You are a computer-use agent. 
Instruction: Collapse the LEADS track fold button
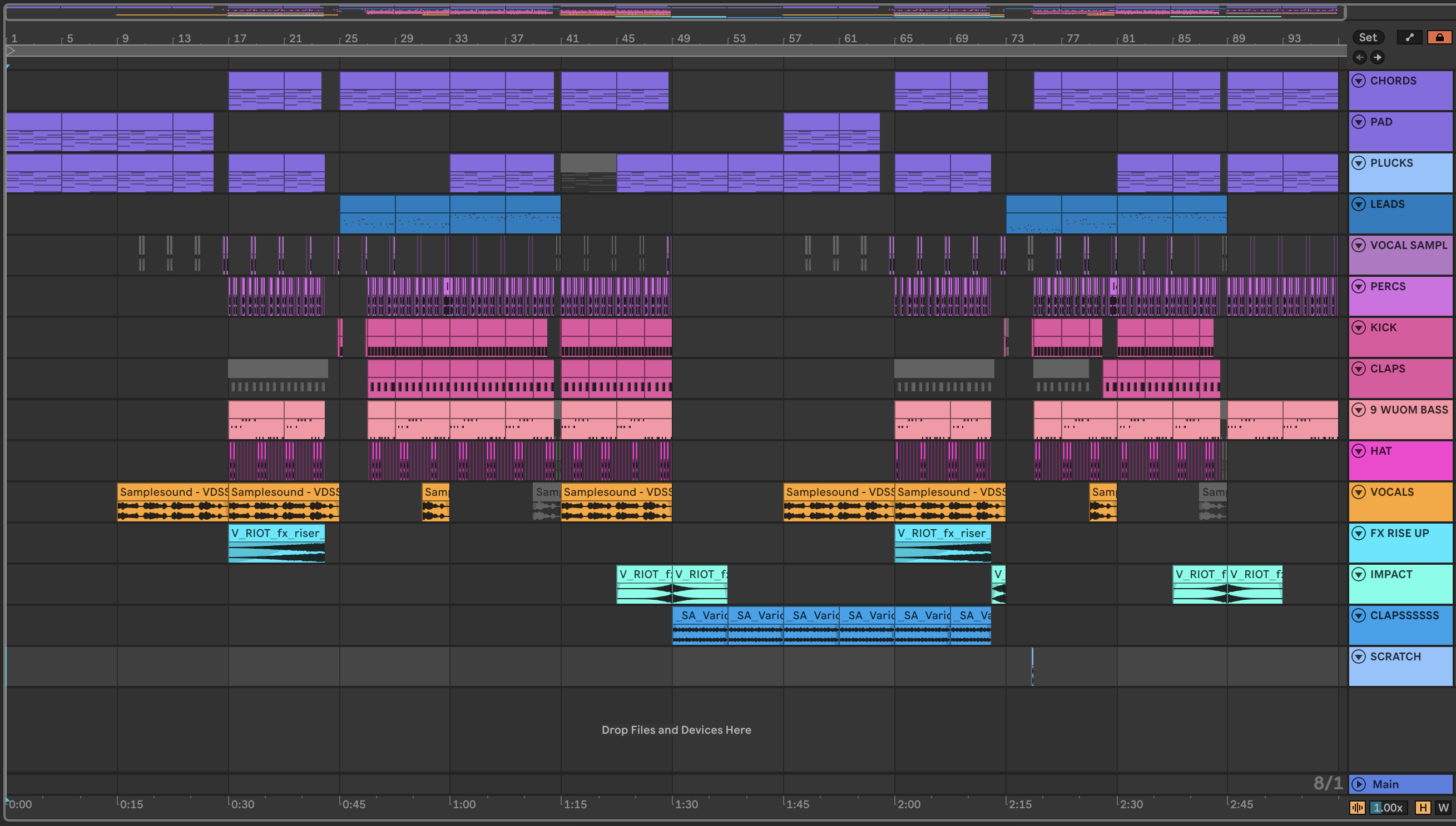pos(1359,204)
